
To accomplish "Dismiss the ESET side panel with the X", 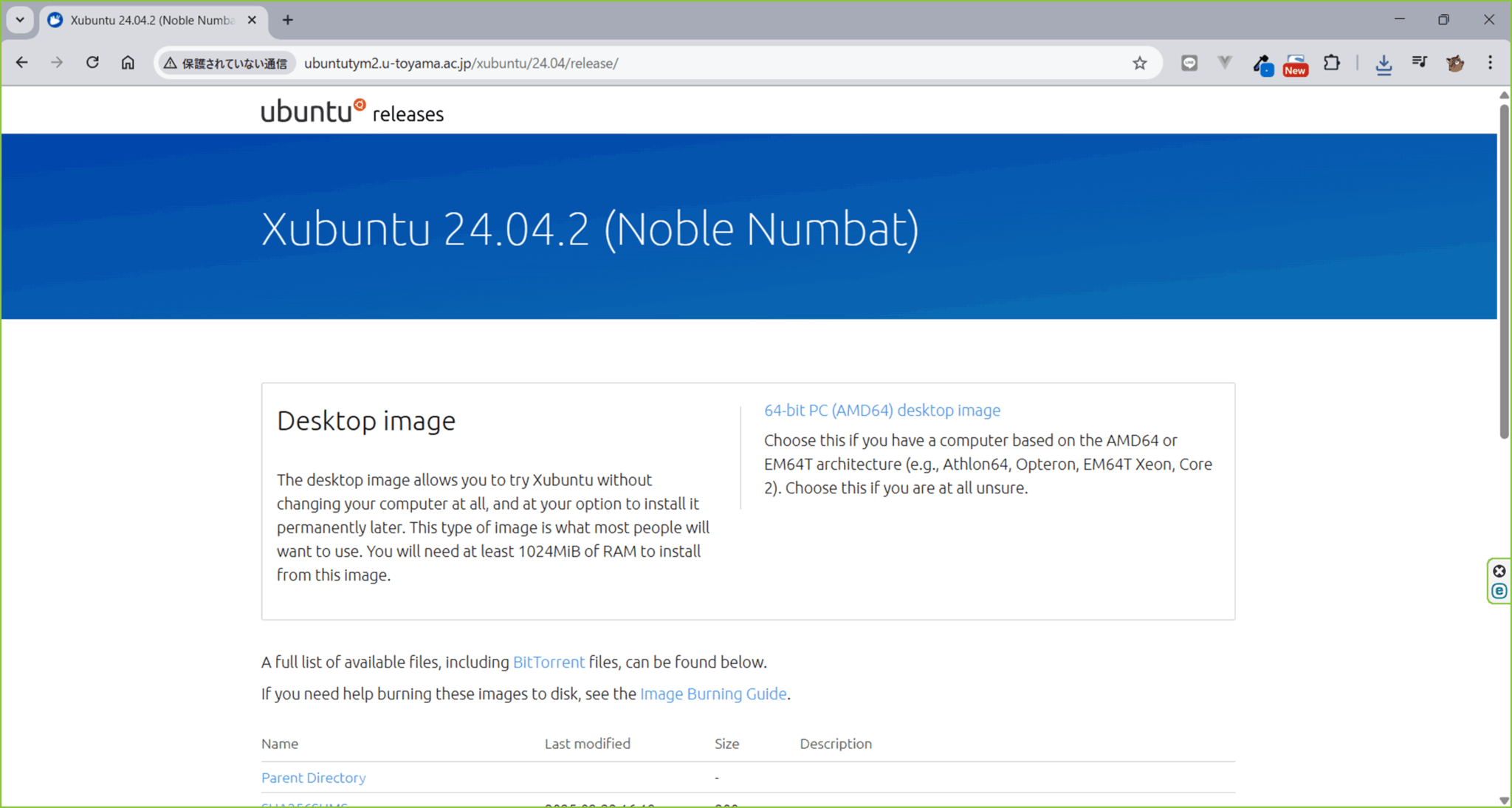I will [1499, 570].
